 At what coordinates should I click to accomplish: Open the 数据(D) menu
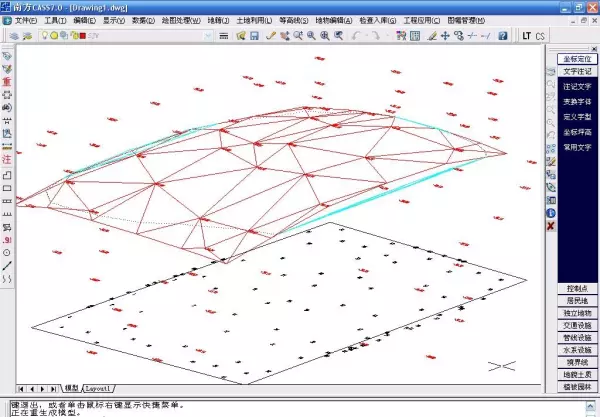point(143,20)
